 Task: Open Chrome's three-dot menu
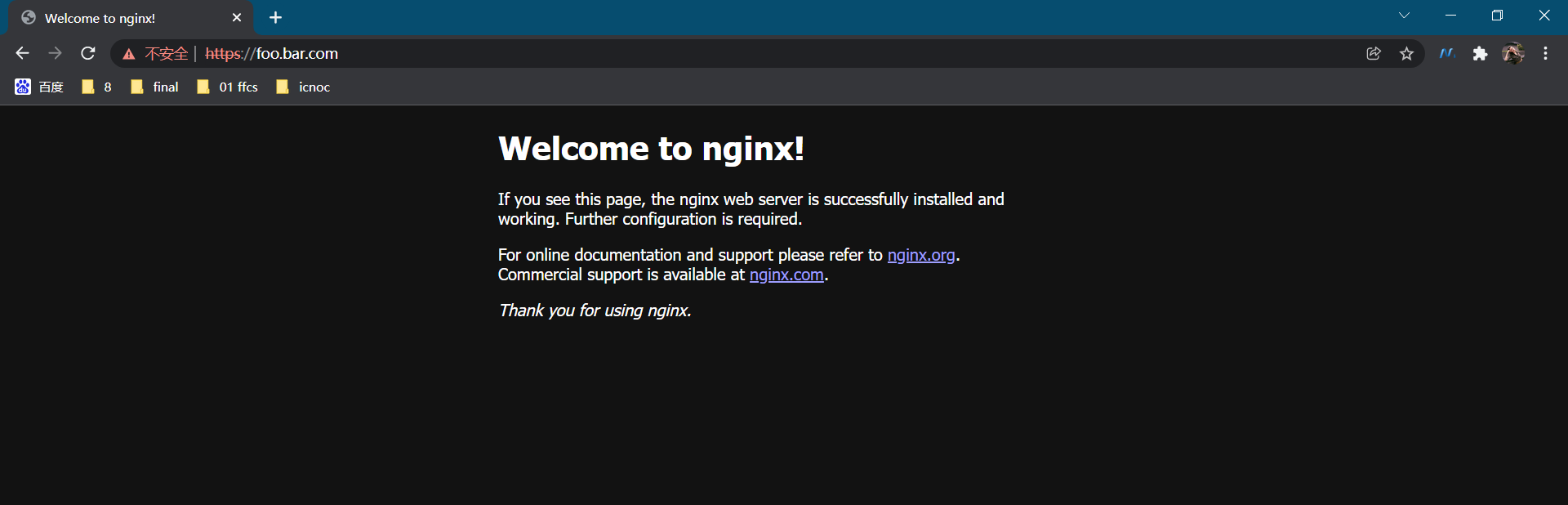tap(1545, 53)
